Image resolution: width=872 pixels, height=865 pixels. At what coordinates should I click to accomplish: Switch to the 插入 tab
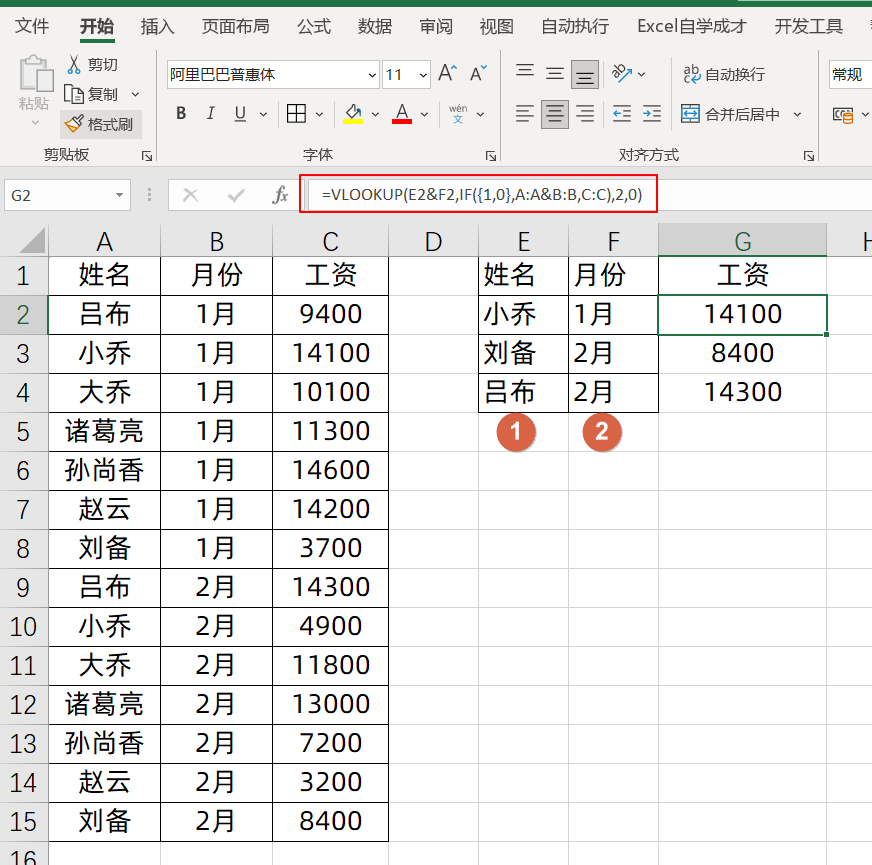point(157,26)
